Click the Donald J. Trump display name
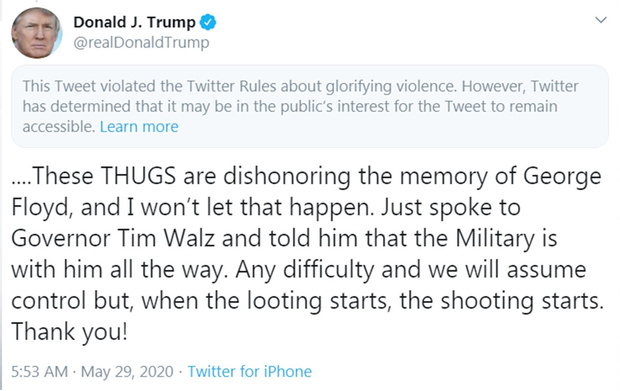Image resolution: width=620 pixels, height=391 pixels. [x=134, y=22]
